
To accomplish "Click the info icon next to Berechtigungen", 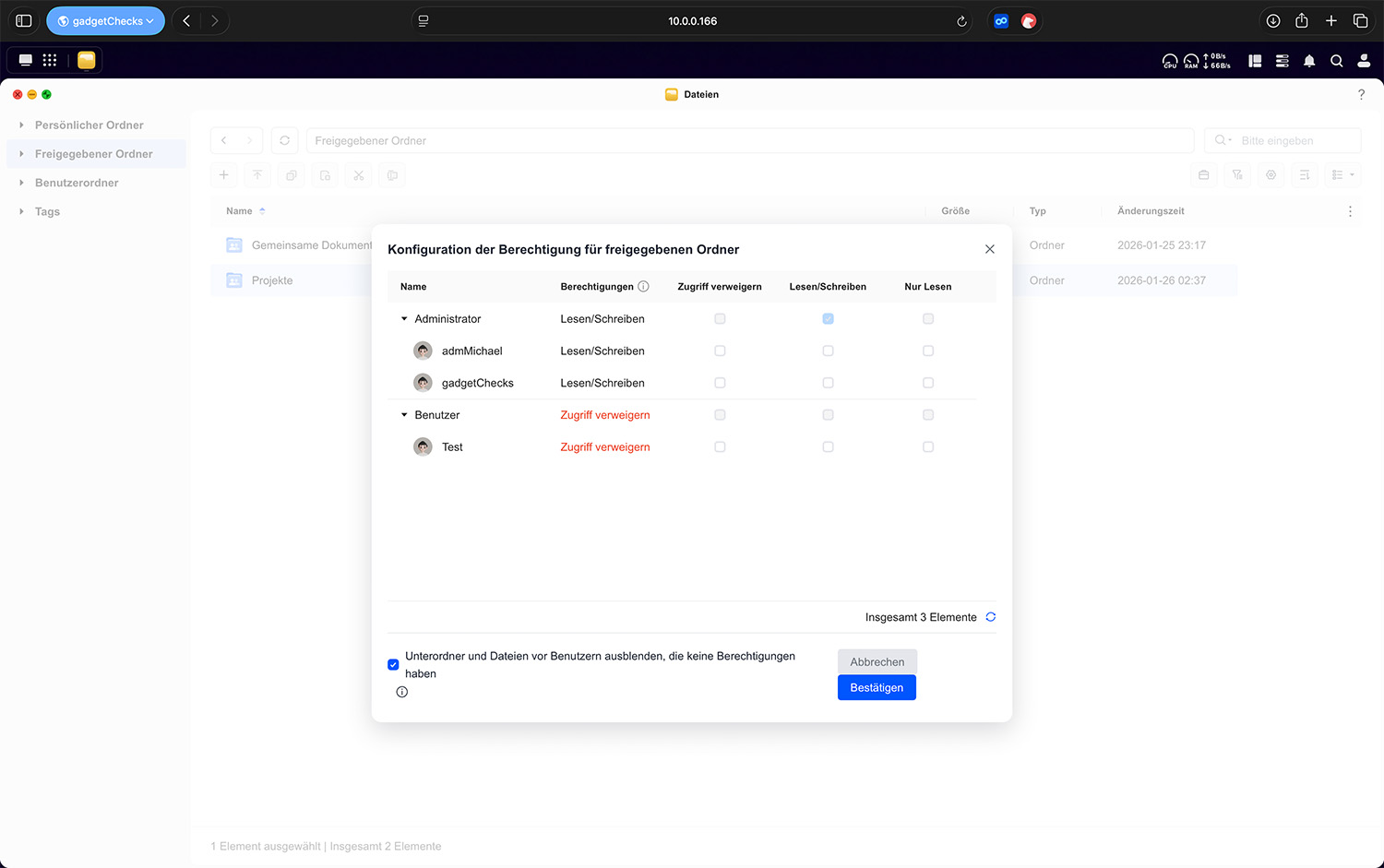I will pyautogui.click(x=644, y=287).
